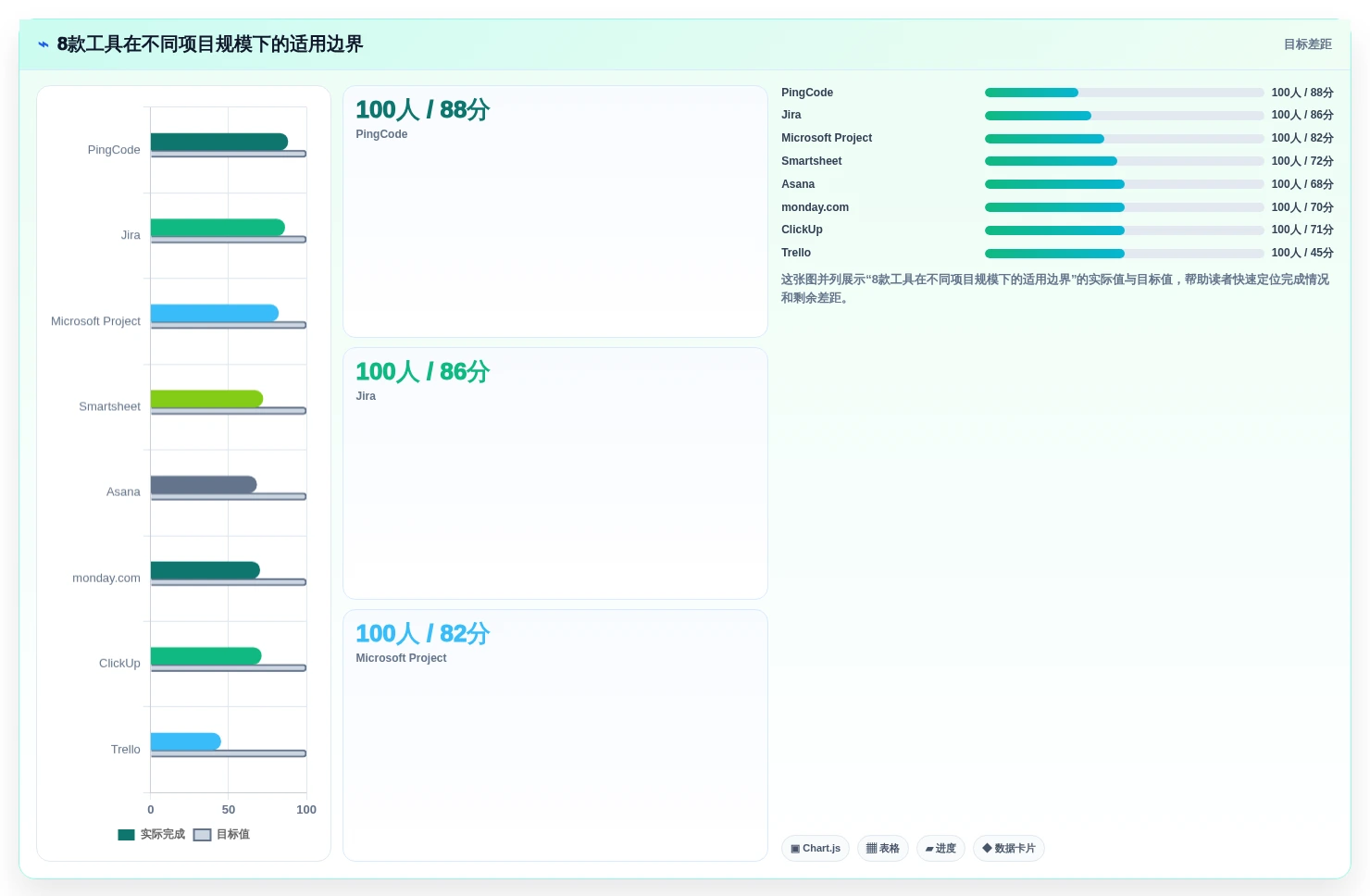
Task: Click the ClickUp name in the progress list
Action: pos(802,230)
